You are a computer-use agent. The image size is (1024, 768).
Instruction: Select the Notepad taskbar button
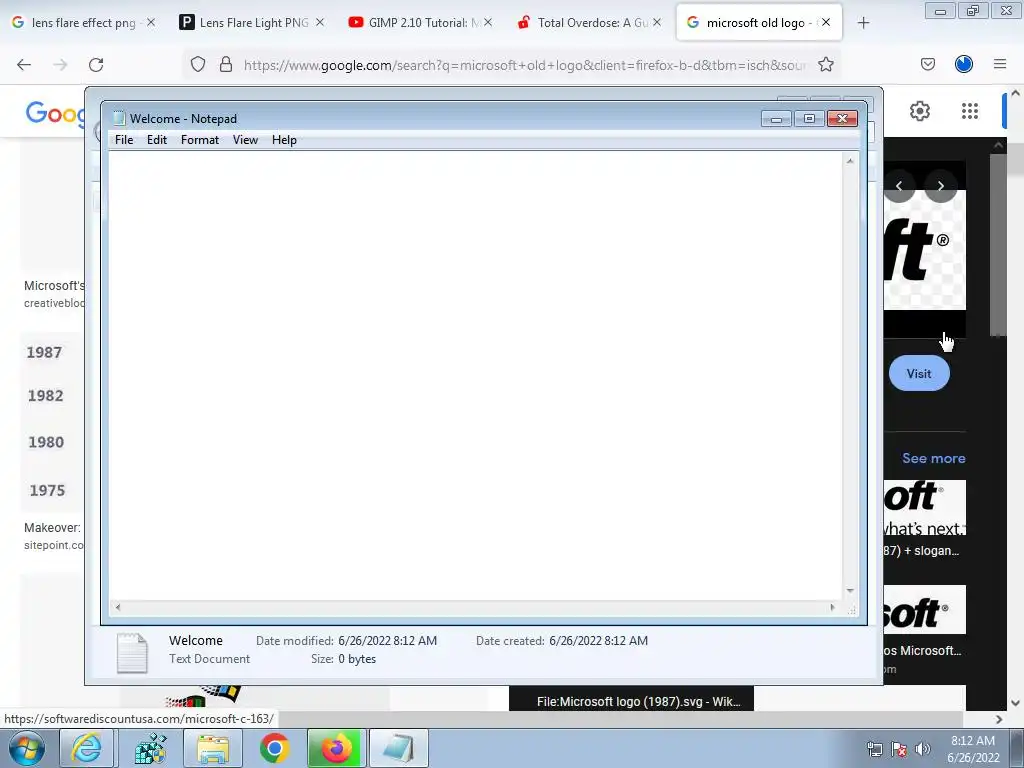coord(398,748)
